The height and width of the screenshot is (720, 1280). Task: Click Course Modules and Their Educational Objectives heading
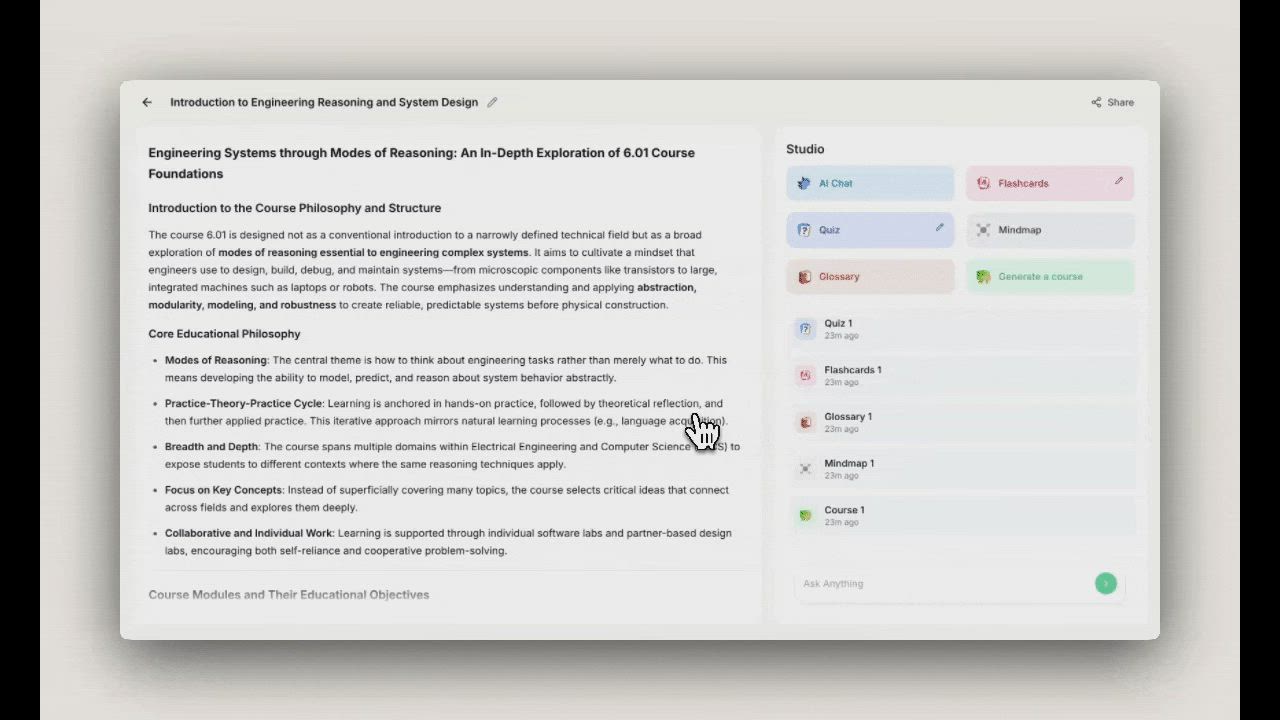point(289,595)
